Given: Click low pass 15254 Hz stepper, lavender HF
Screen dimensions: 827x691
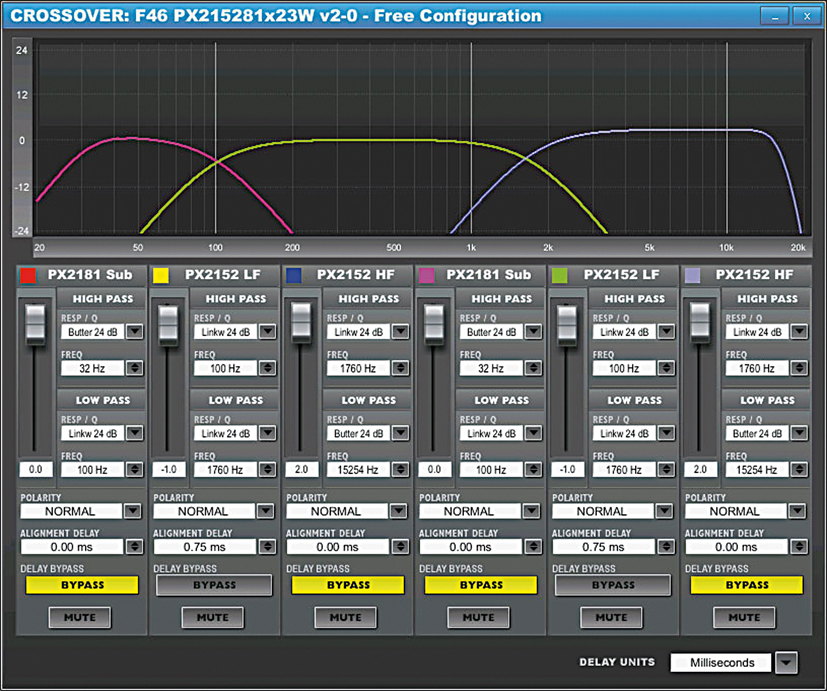Looking at the screenshot, I should 799,469.
